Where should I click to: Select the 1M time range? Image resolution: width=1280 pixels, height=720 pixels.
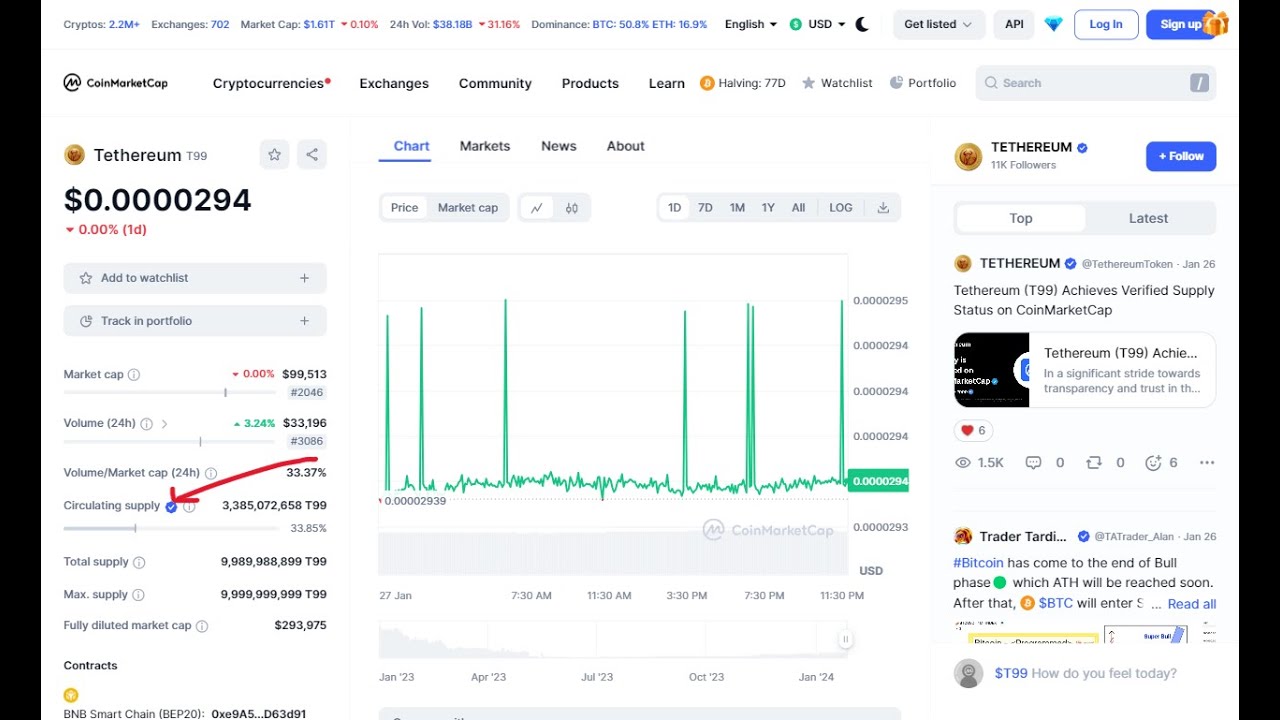(737, 208)
